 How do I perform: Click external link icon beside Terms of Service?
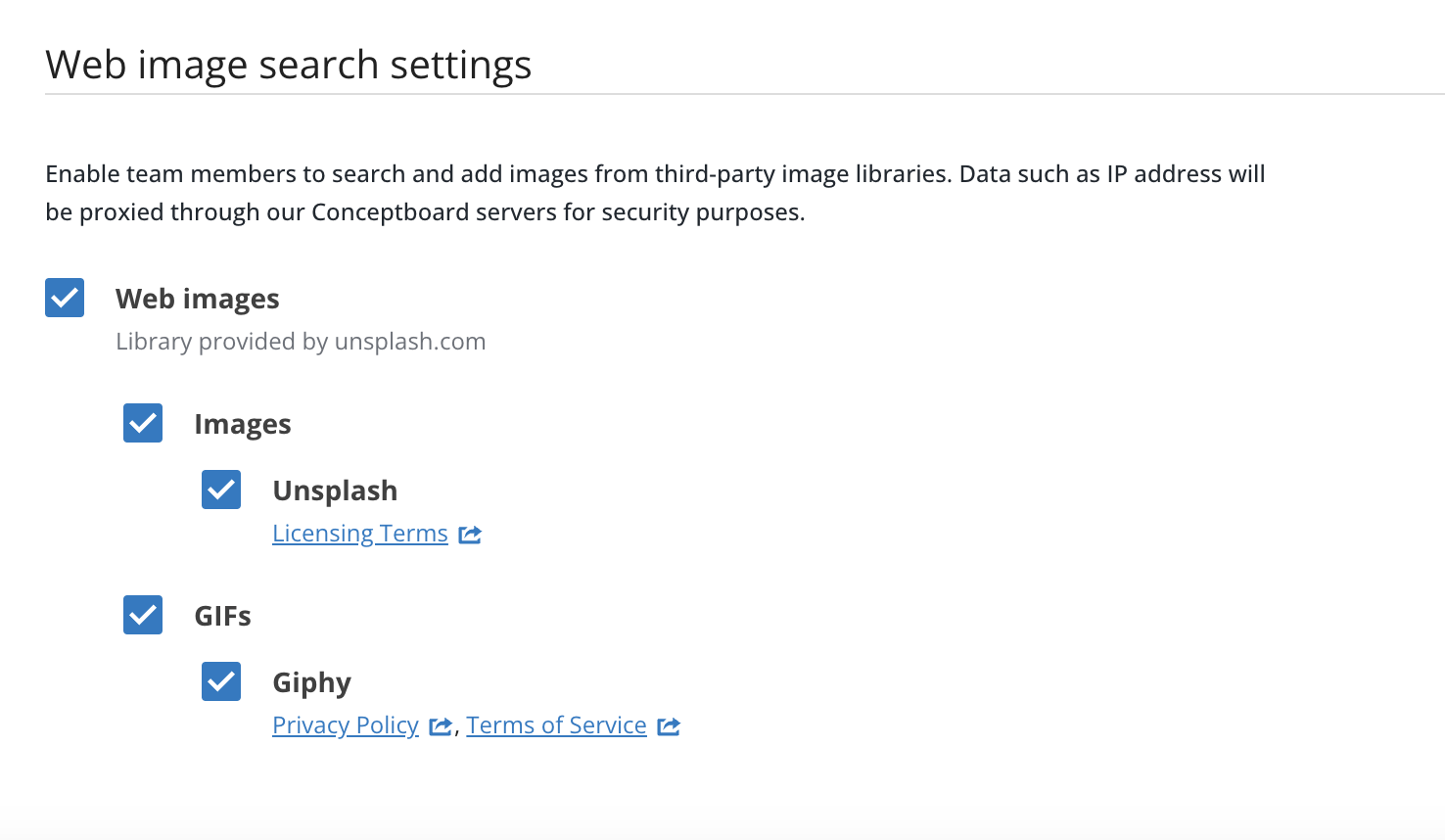[669, 726]
